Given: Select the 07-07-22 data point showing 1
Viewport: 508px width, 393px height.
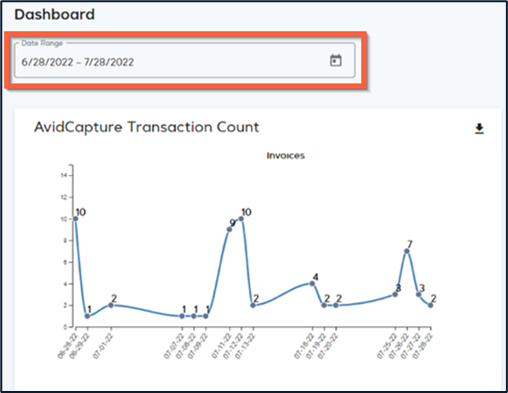Looking at the screenshot, I should [182, 316].
